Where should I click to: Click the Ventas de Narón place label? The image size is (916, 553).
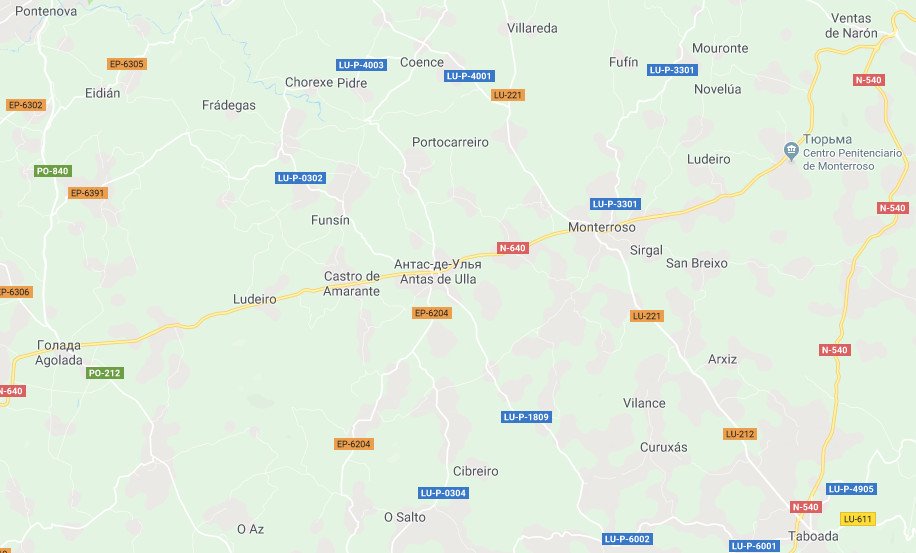pyautogui.click(x=851, y=26)
